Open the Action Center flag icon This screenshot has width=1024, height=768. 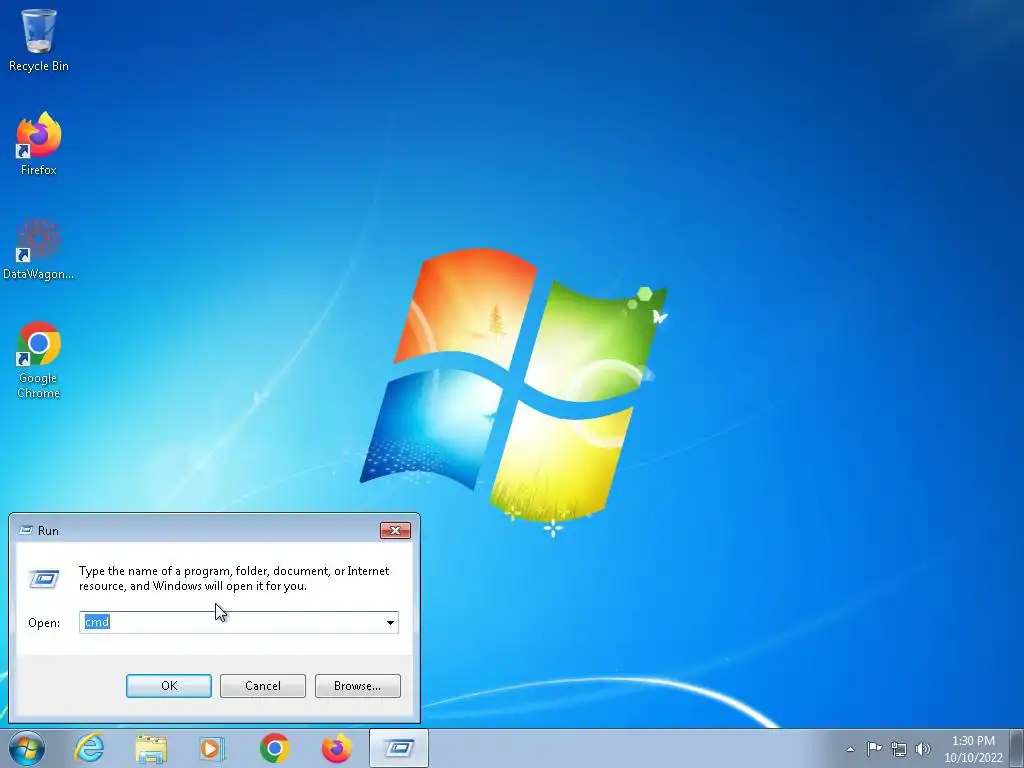click(x=874, y=749)
